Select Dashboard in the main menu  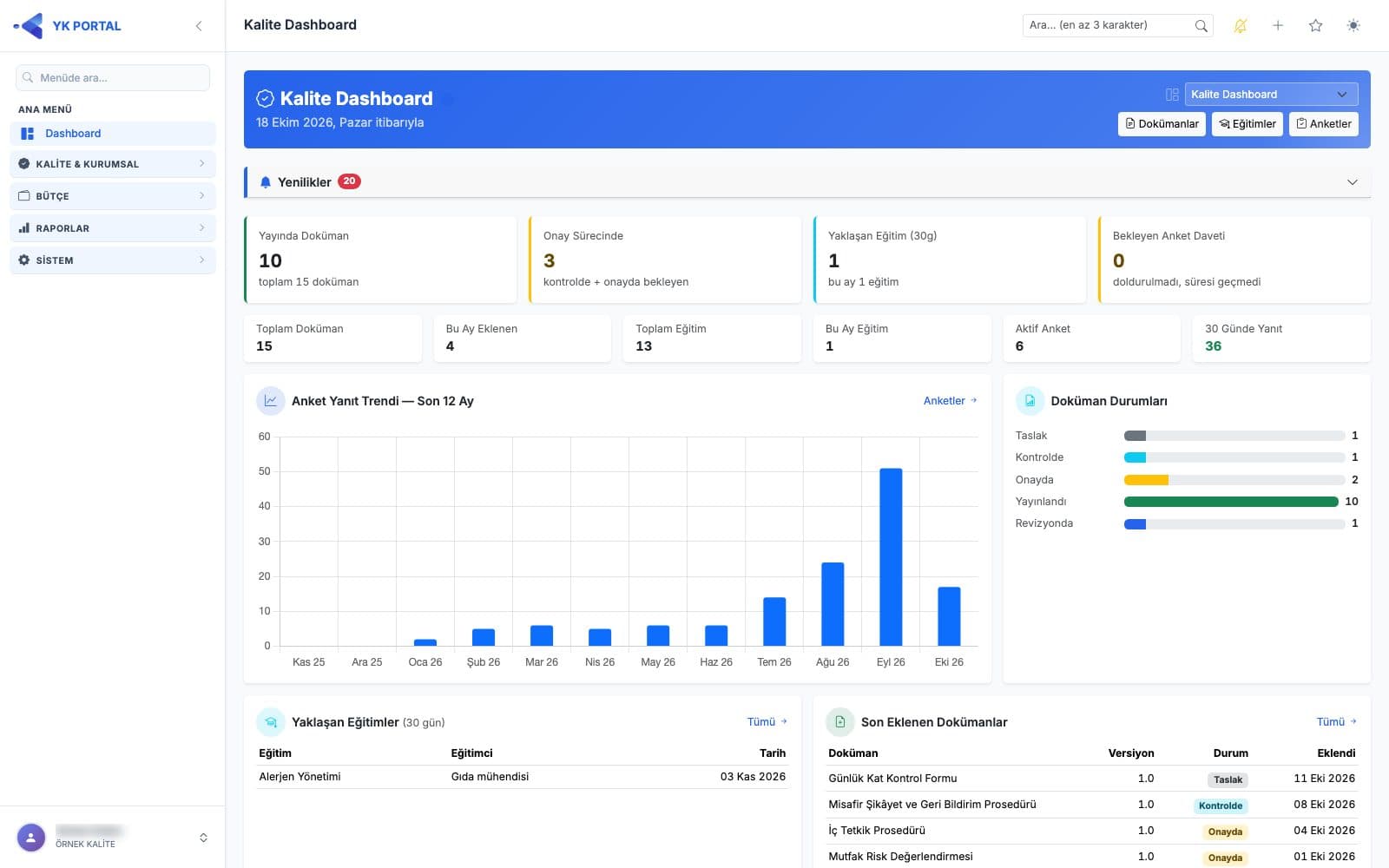113,134
